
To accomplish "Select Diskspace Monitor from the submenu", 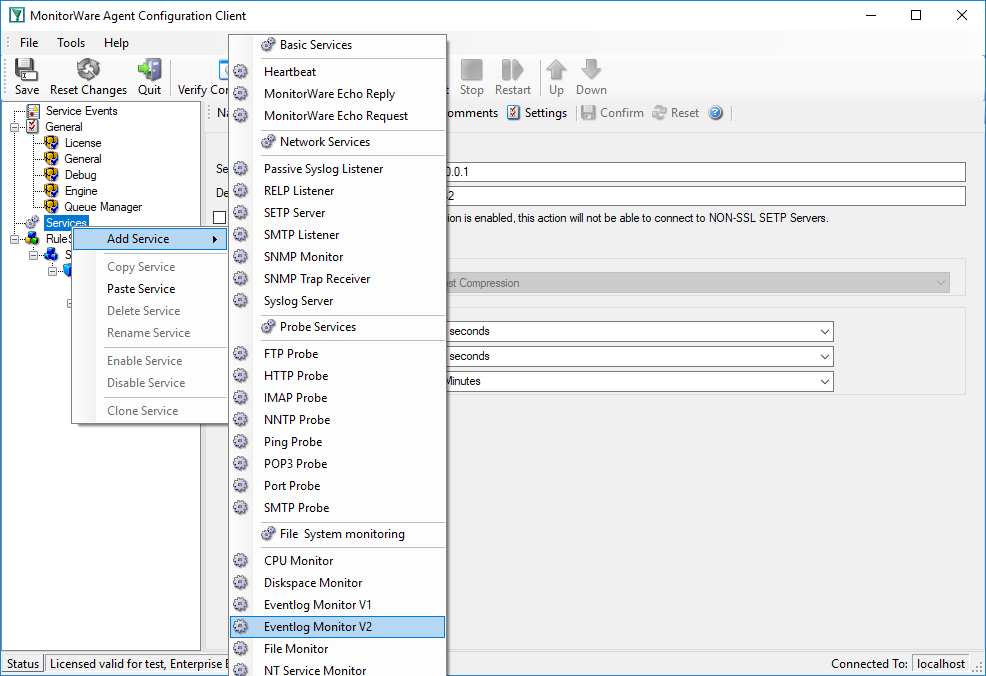I will 338,582.
